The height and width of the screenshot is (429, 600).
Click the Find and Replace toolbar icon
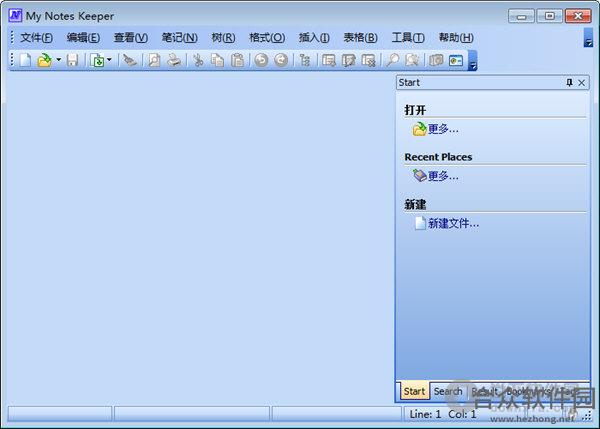click(412, 60)
